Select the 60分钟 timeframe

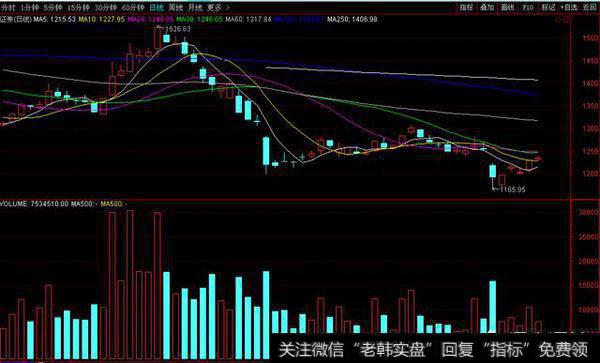[x=133, y=7]
